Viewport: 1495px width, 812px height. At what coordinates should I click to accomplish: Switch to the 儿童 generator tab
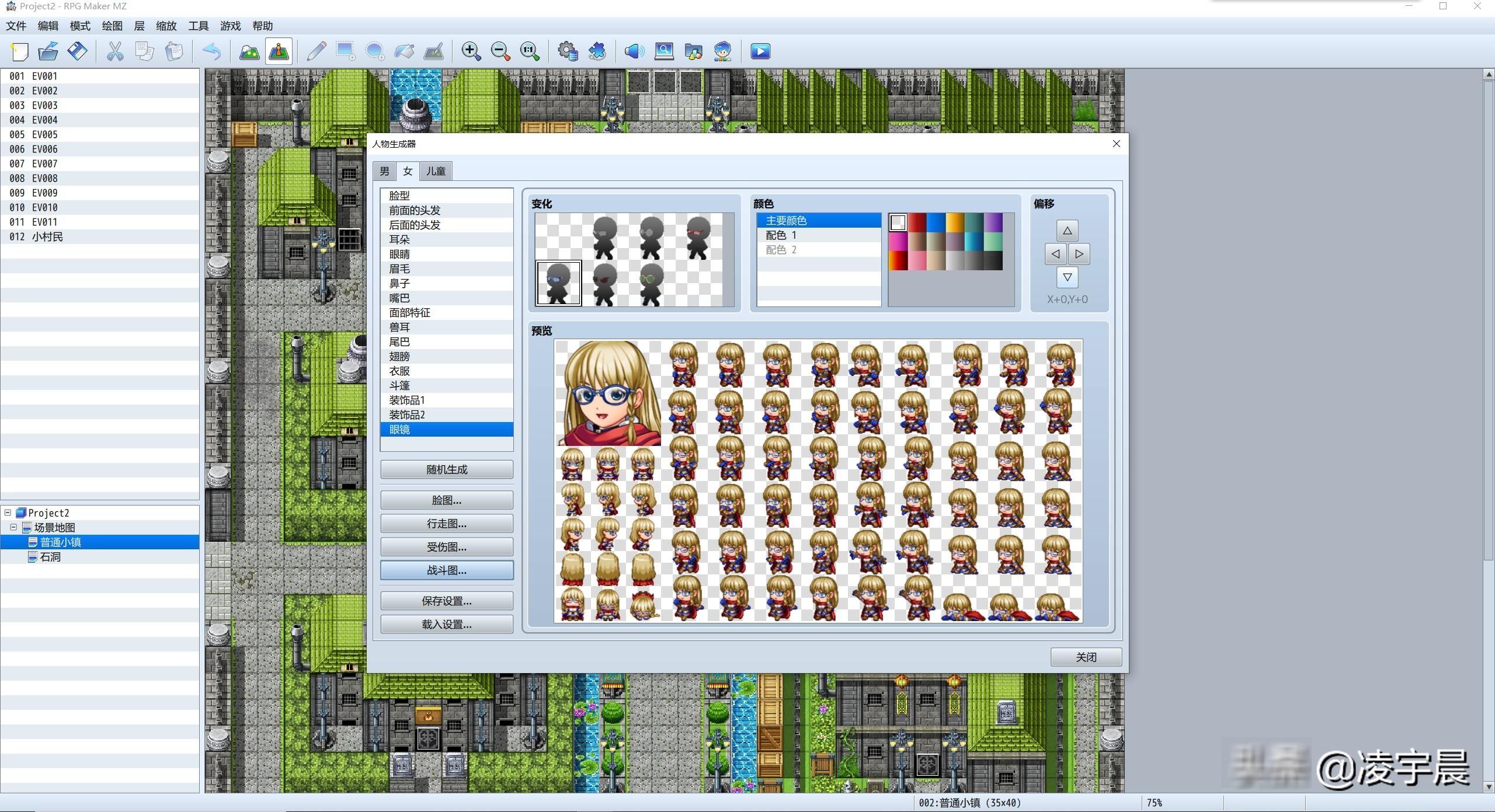tap(435, 170)
